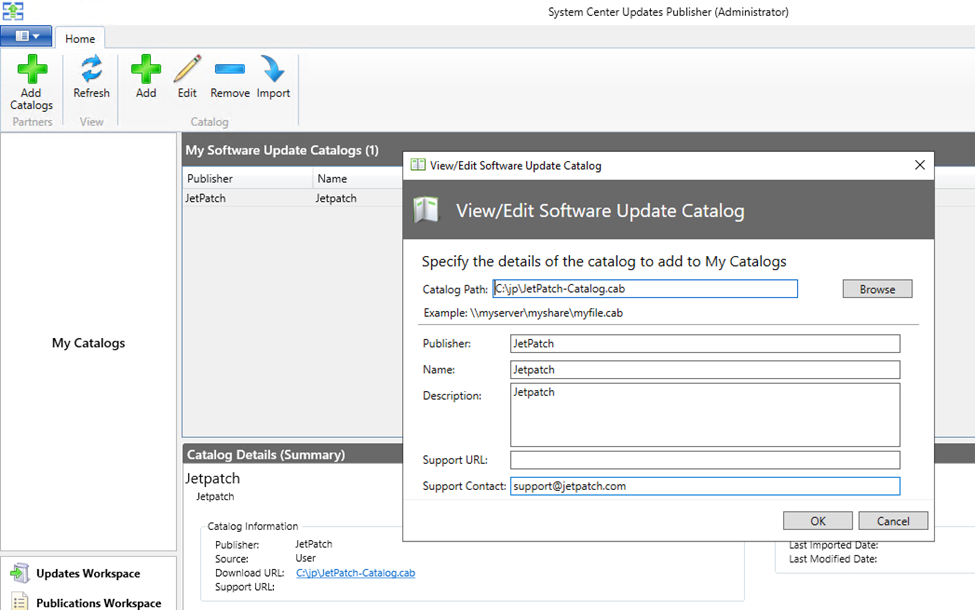Click the Browse button
The height and width of the screenshot is (610, 975).
click(x=877, y=289)
